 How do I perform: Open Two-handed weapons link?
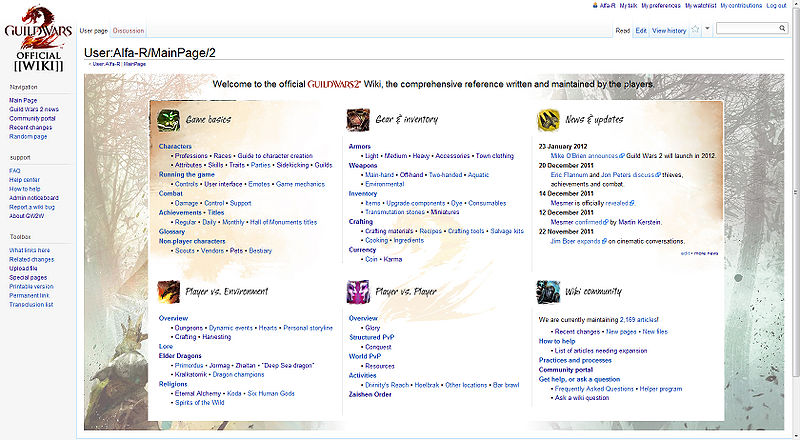coord(445,175)
